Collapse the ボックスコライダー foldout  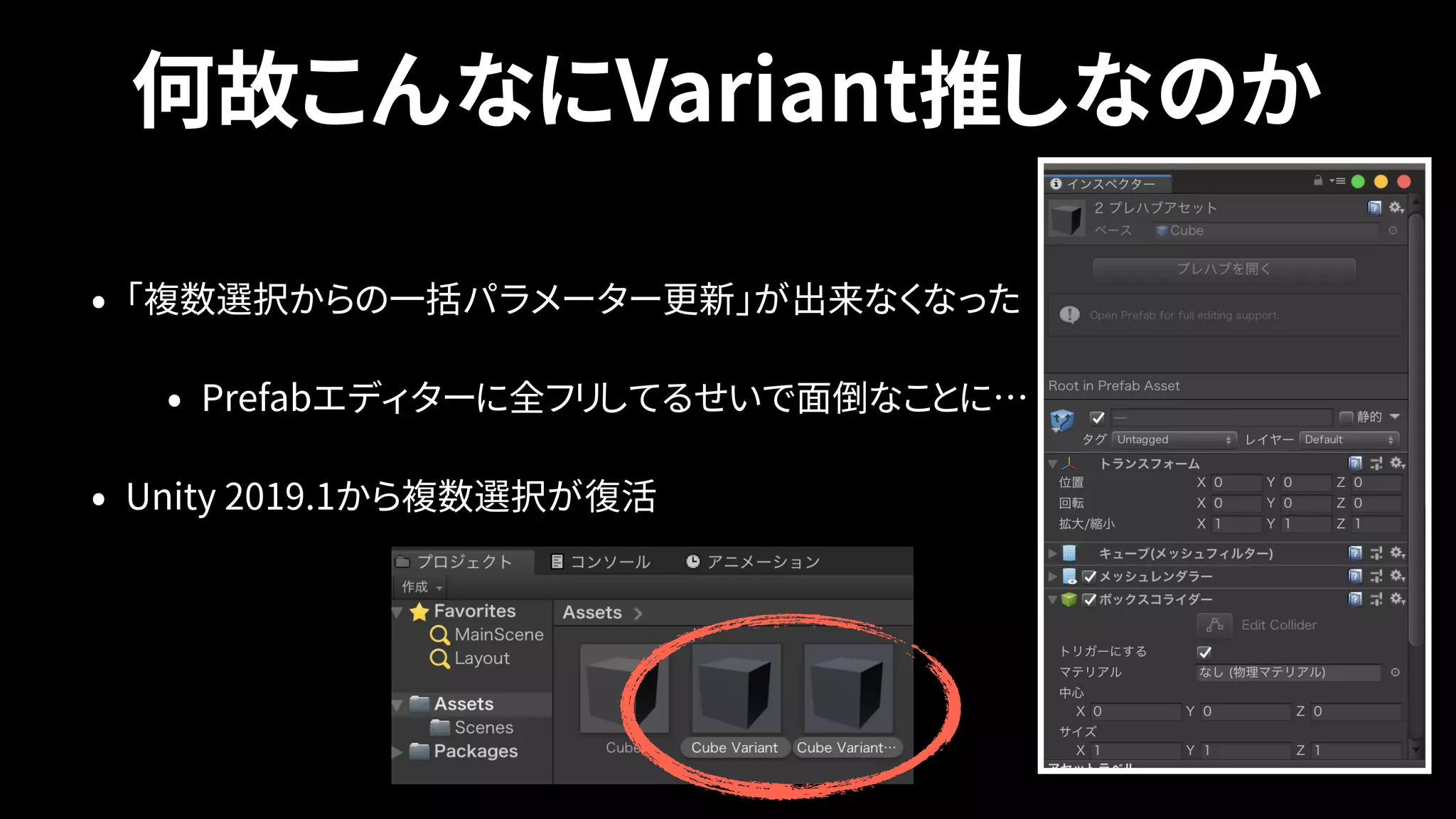click(1052, 600)
